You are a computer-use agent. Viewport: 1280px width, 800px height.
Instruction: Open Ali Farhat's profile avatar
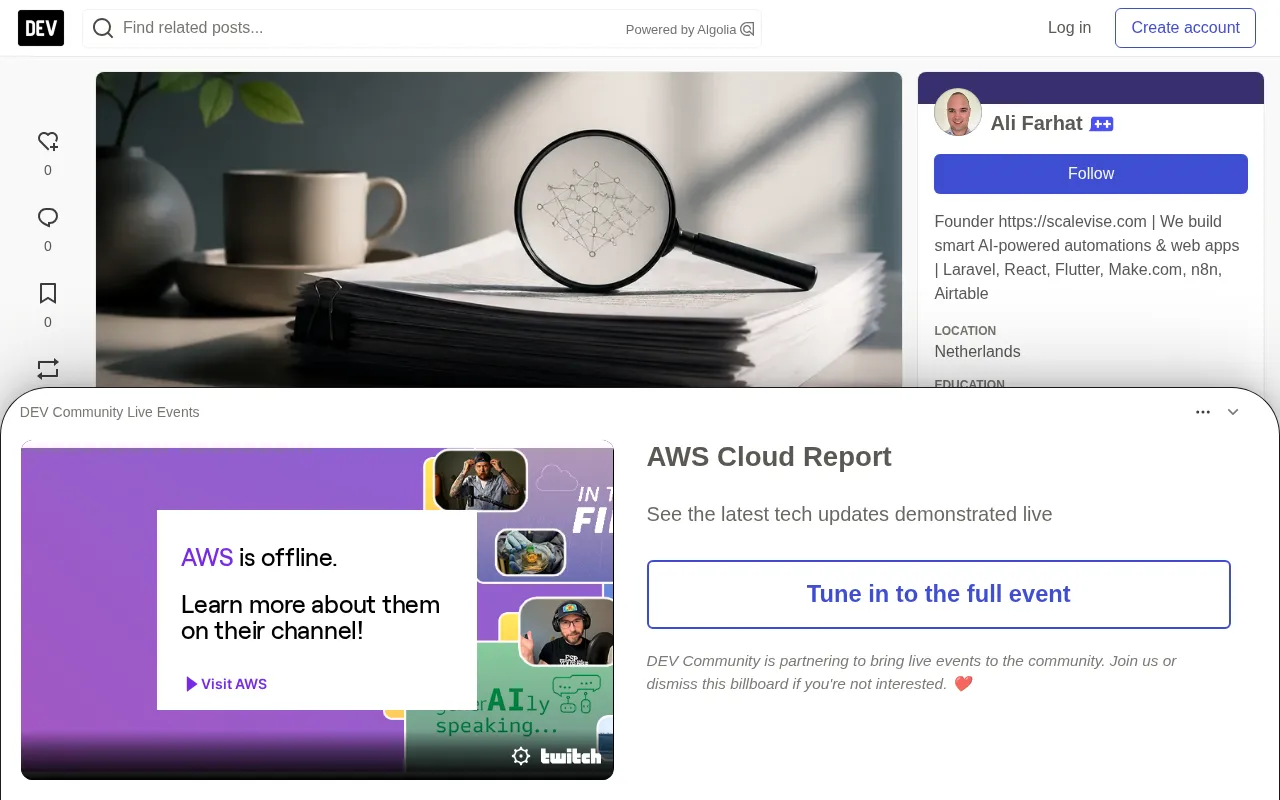tap(958, 112)
